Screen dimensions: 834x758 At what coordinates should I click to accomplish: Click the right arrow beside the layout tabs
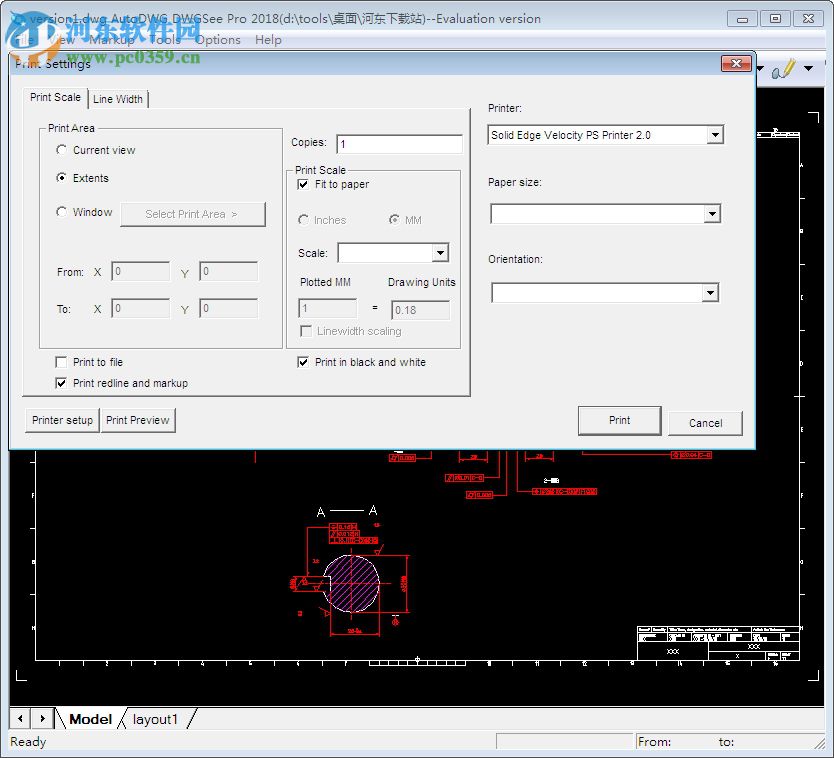(42, 718)
